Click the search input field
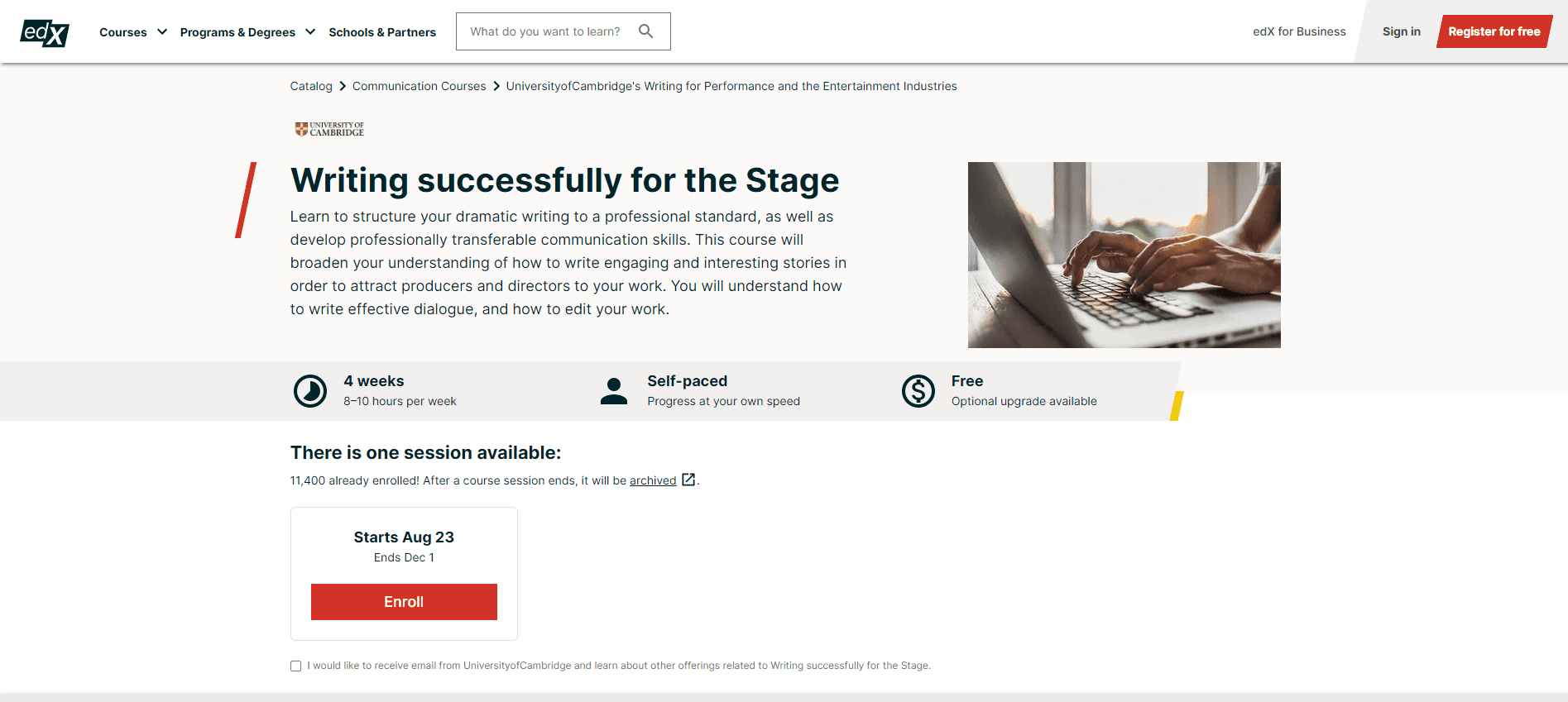 coord(546,31)
